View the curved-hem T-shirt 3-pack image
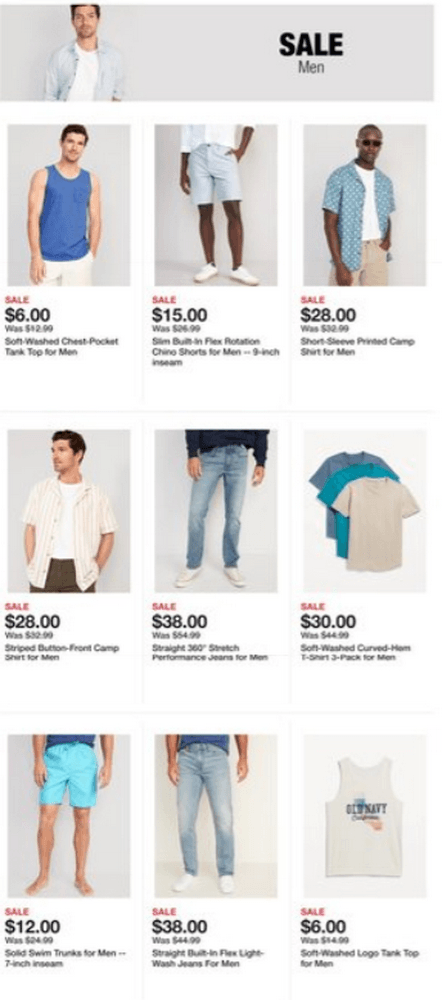The image size is (442, 1000). (364, 511)
